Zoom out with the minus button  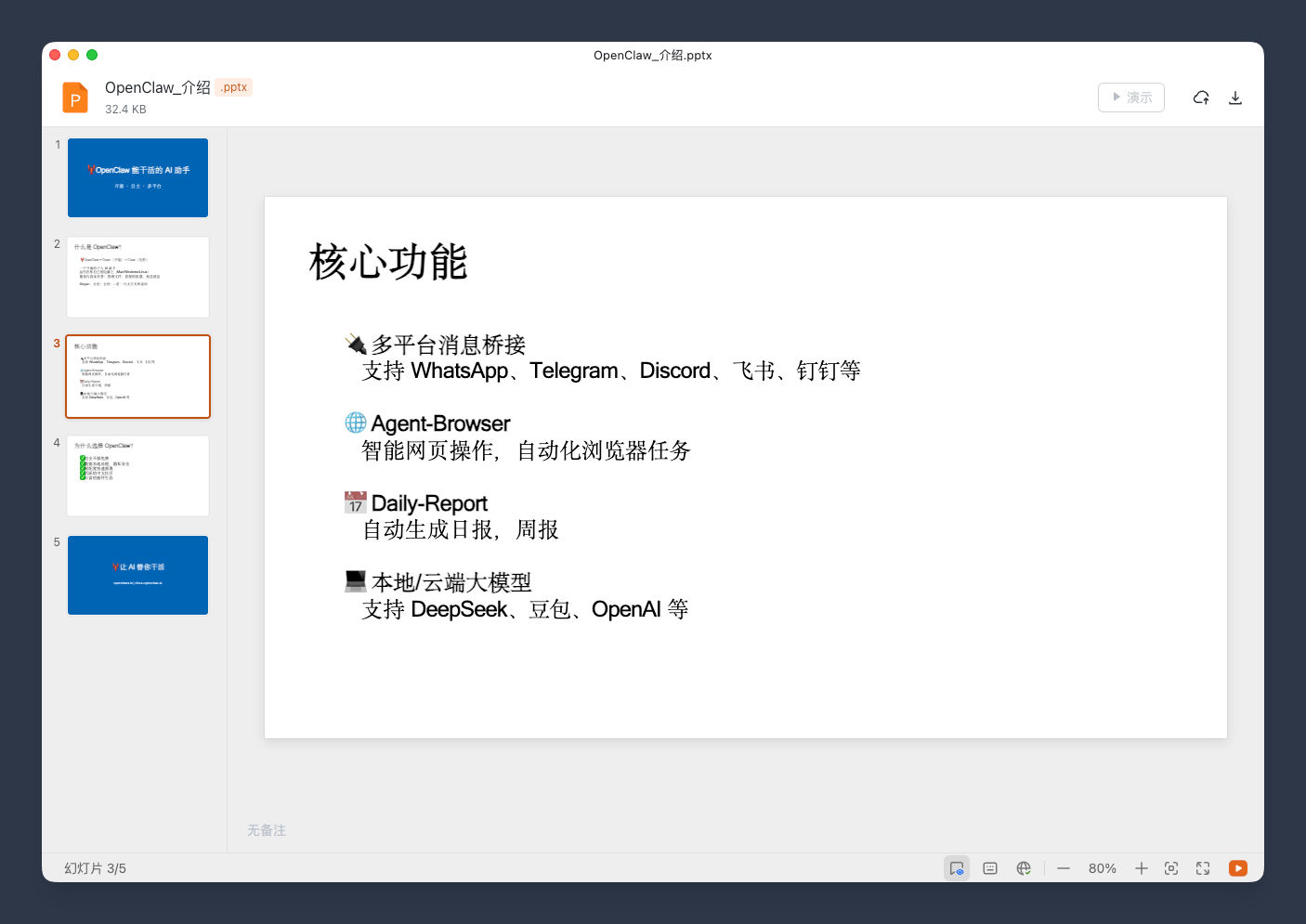1064,868
